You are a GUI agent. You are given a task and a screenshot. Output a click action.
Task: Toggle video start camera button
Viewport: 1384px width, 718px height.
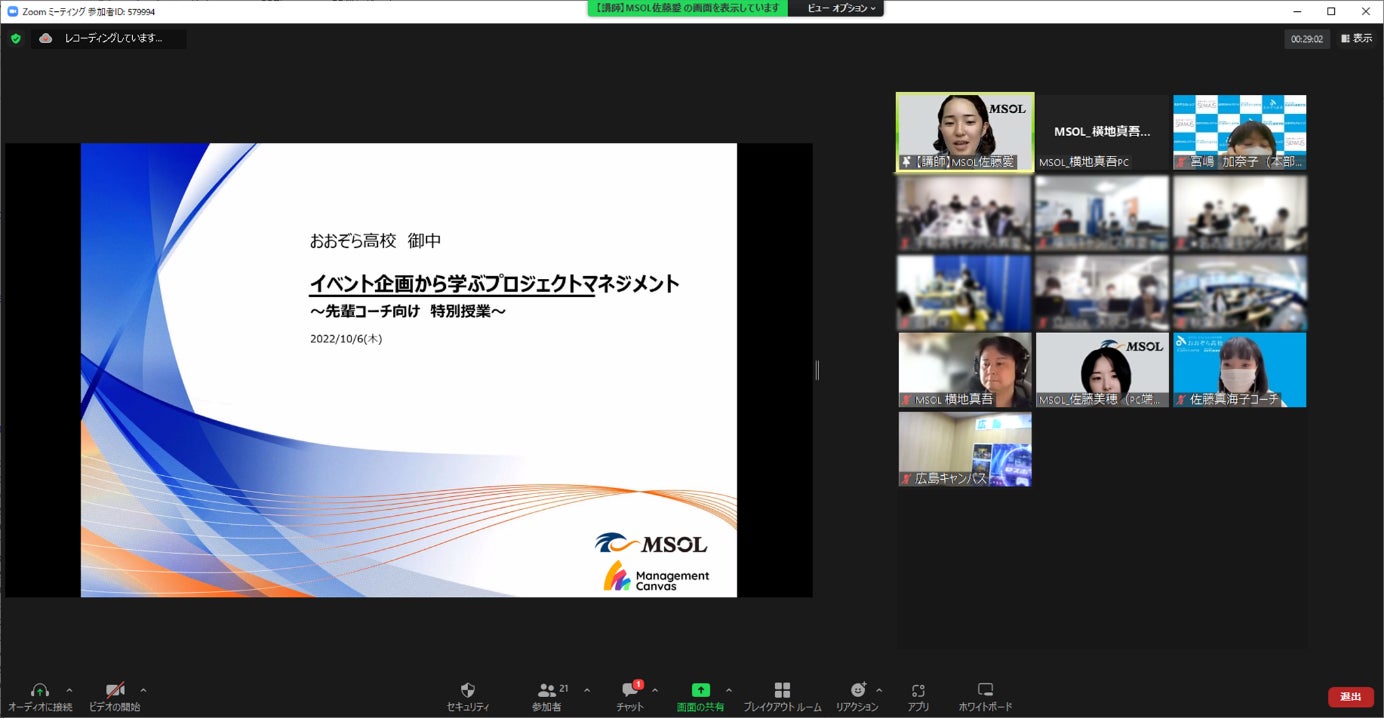tap(115, 690)
